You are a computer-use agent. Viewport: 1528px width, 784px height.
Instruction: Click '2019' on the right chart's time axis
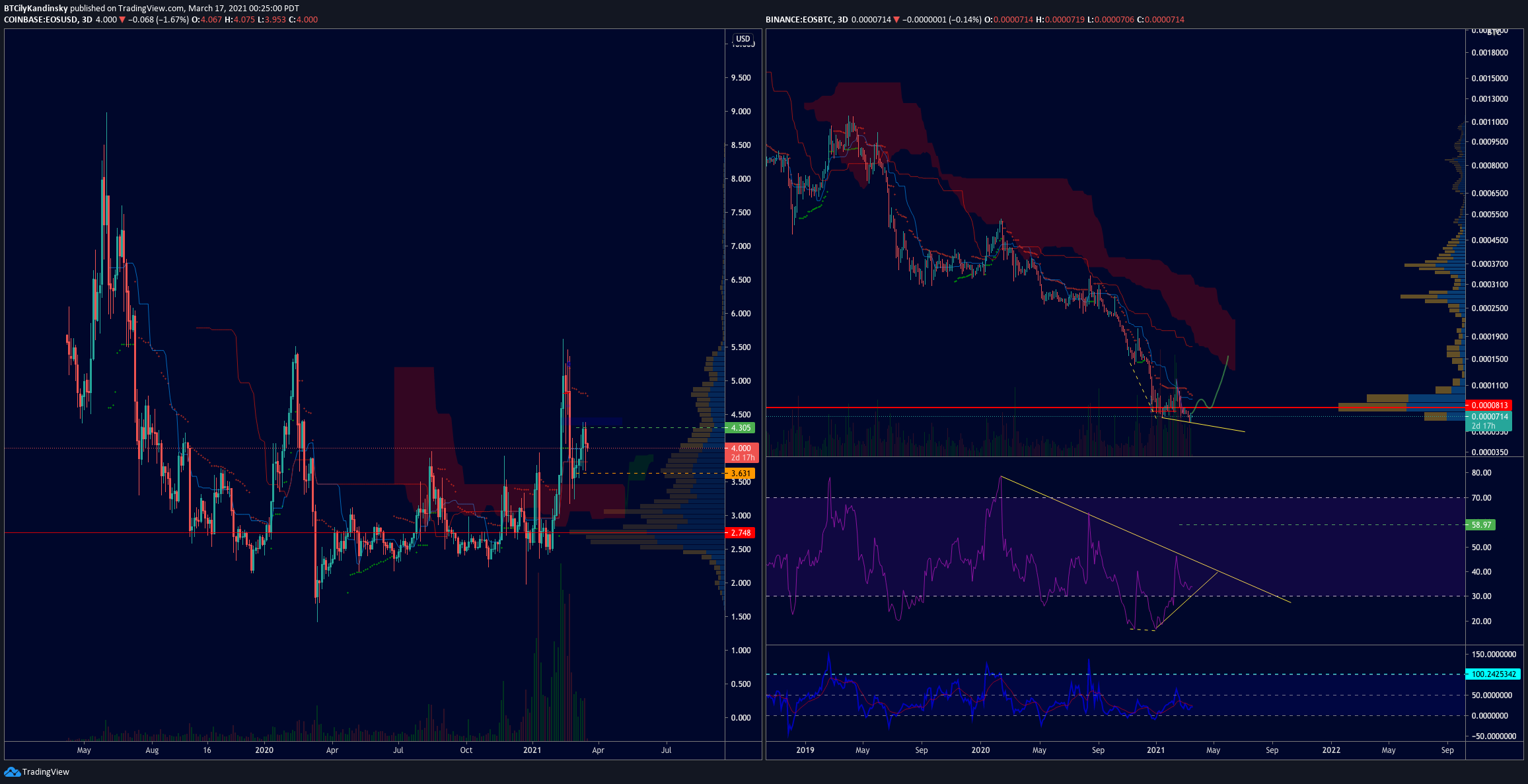(x=805, y=750)
